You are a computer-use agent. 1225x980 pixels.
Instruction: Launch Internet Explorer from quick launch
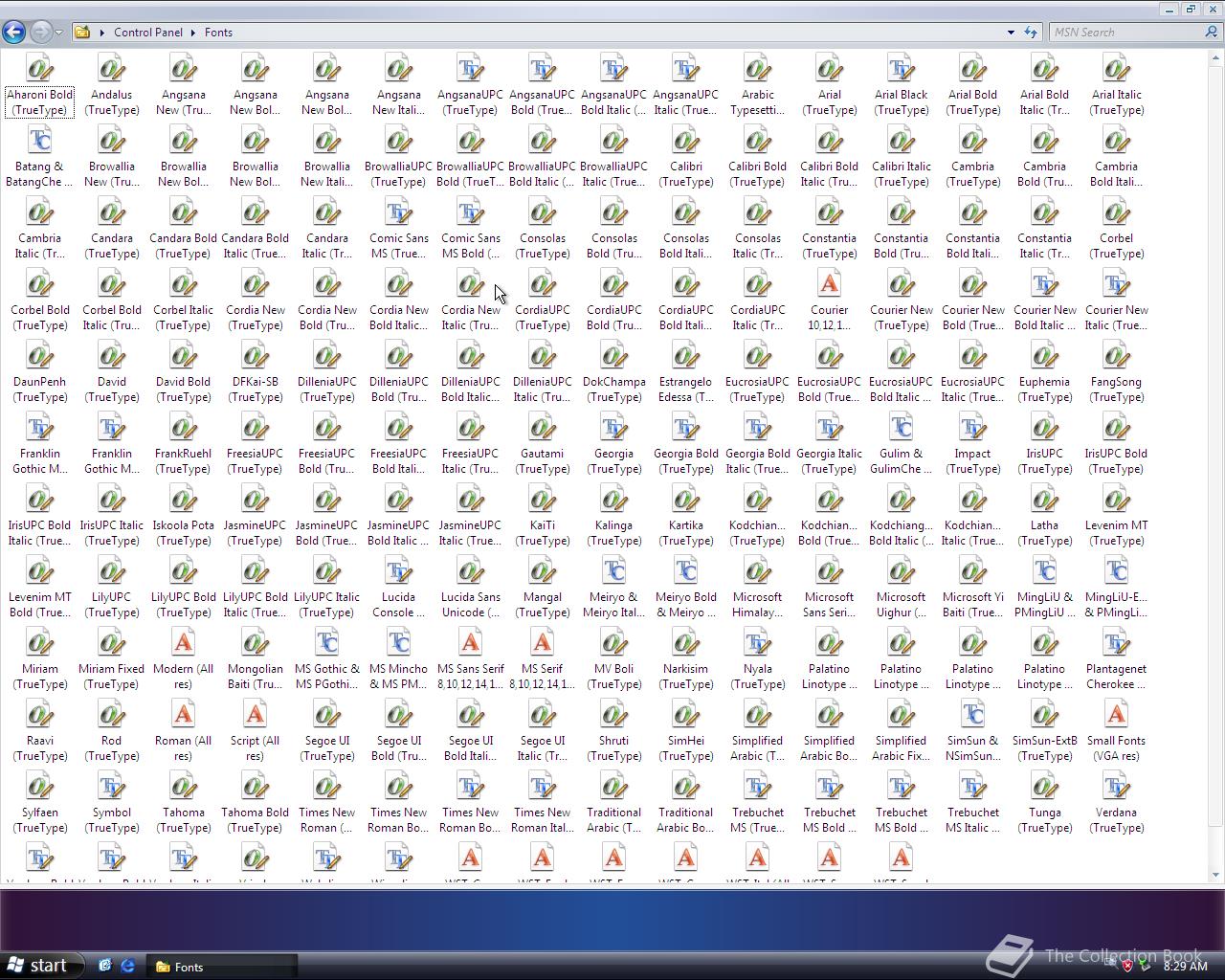coord(127,967)
